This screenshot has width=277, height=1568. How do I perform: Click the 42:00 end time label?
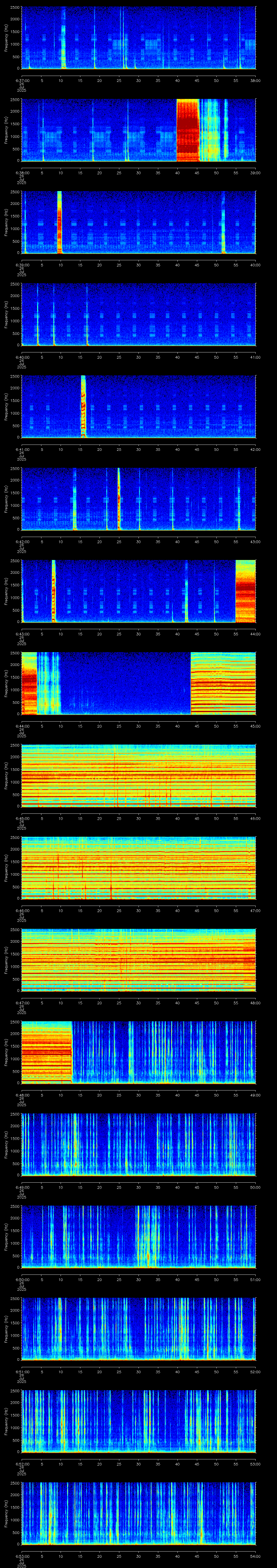pos(256,449)
